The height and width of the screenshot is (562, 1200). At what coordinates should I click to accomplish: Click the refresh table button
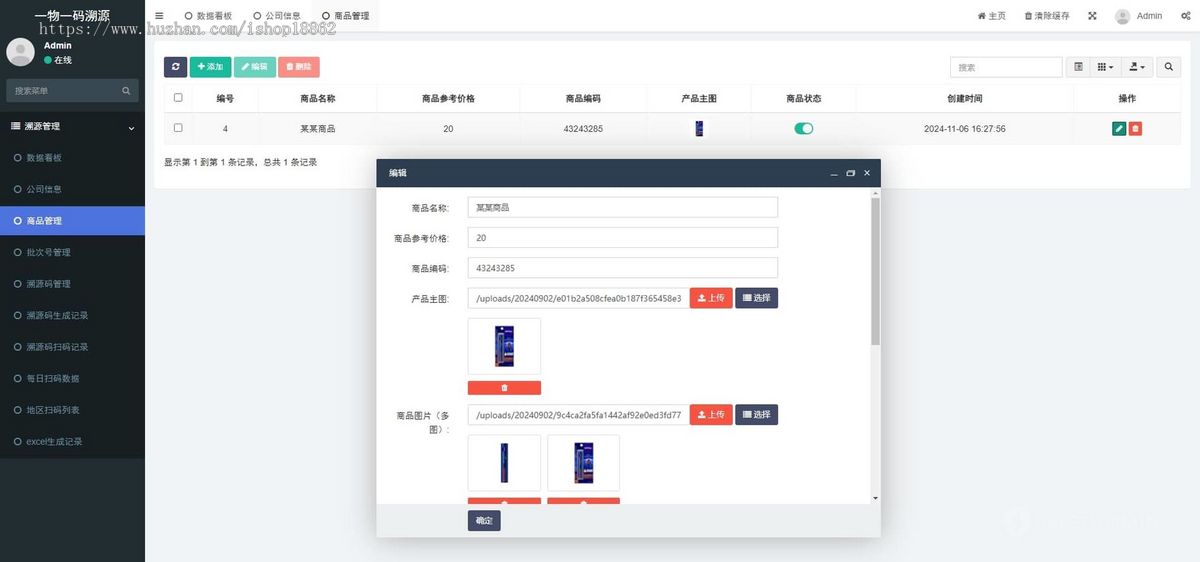tap(175, 67)
